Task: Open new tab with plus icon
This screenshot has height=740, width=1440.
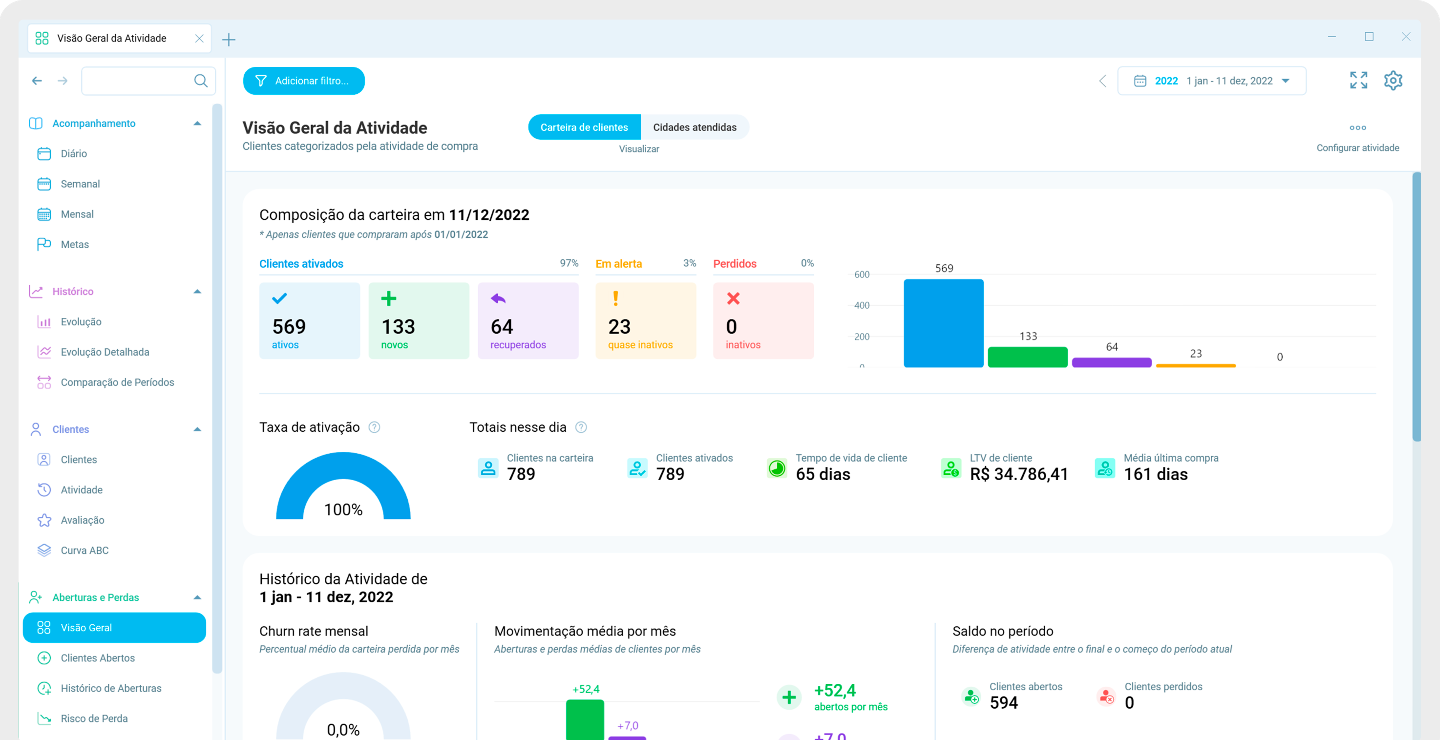Action: click(x=229, y=39)
